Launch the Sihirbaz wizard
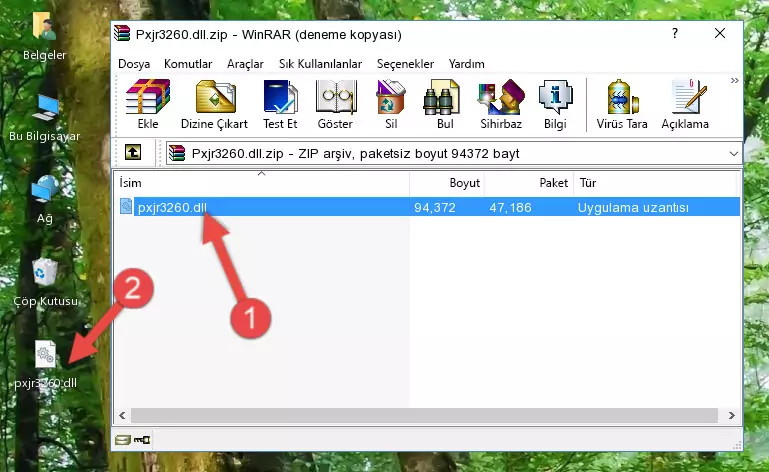The image size is (769, 472). pyautogui.click(x=501, y=105)
